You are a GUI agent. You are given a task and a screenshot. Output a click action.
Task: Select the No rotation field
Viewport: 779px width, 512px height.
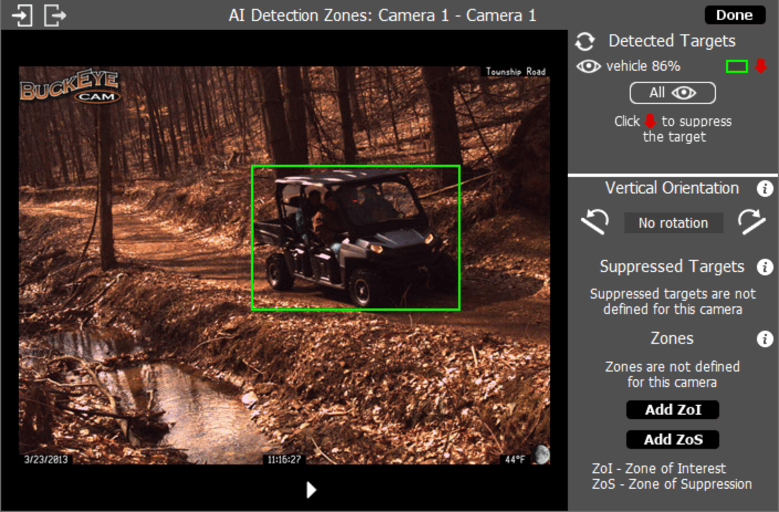pos(673,223)
